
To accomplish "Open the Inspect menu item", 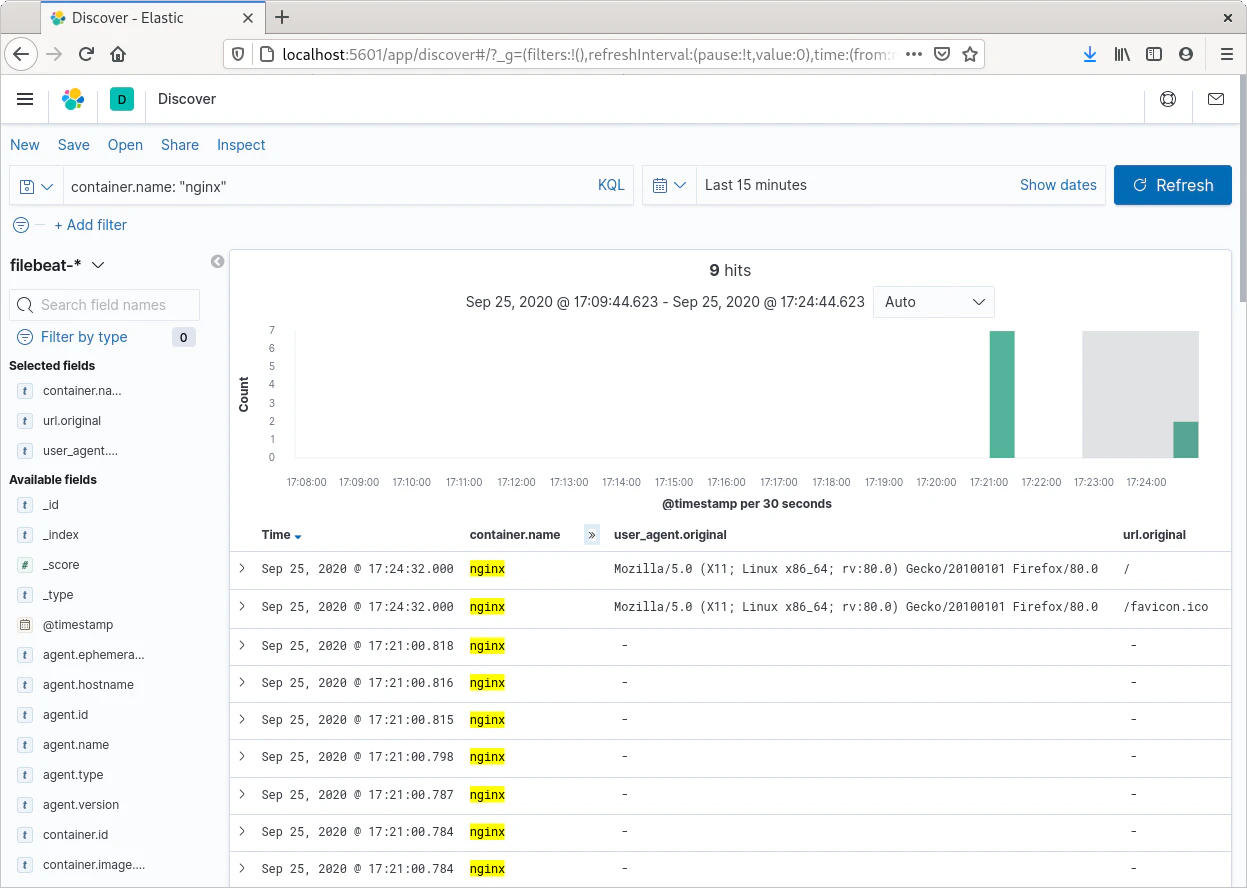I will (241, 145).
